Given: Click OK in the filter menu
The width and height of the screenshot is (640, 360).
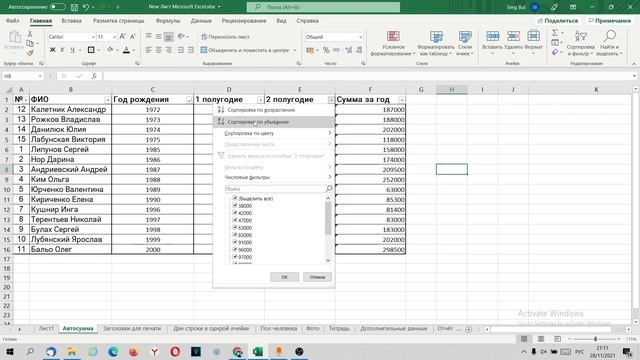Looking at the screenshot, I should [x=284, y=277].
